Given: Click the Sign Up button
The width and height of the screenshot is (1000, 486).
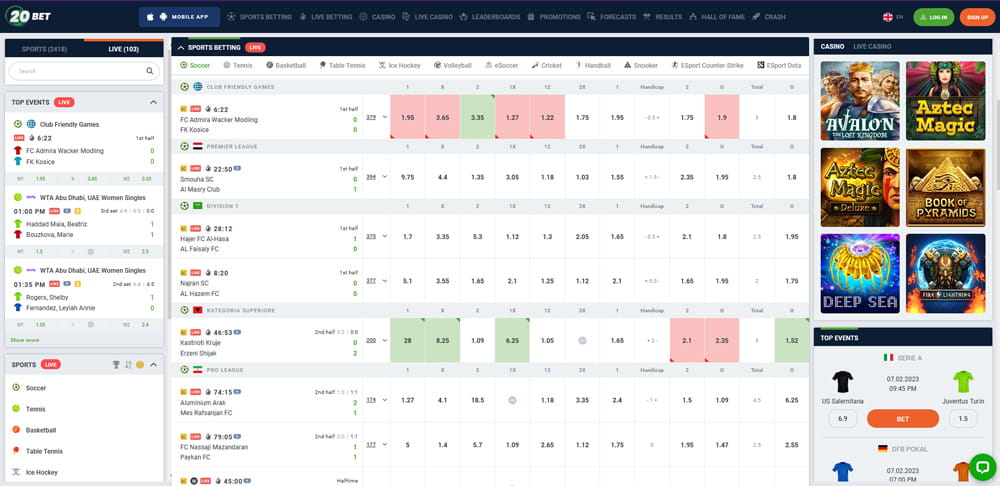Looking at the screenshot, I should [977, 17].
